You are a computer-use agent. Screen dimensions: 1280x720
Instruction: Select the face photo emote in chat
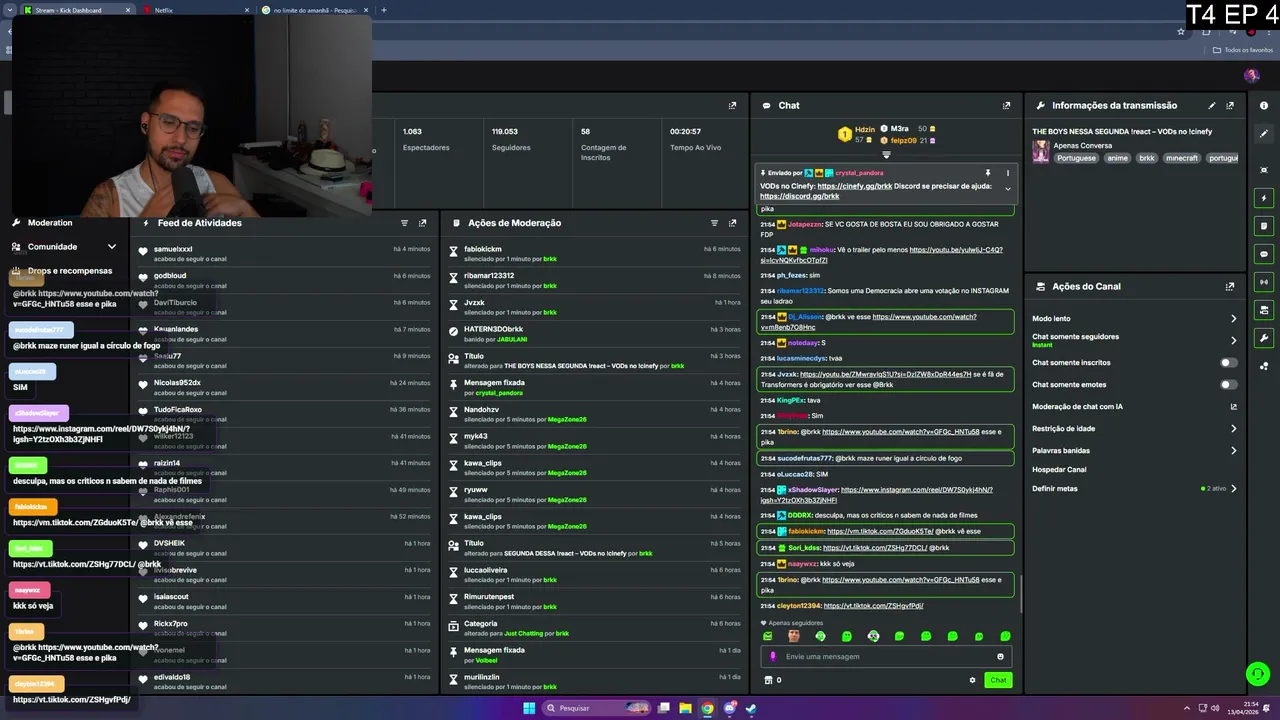794,636
